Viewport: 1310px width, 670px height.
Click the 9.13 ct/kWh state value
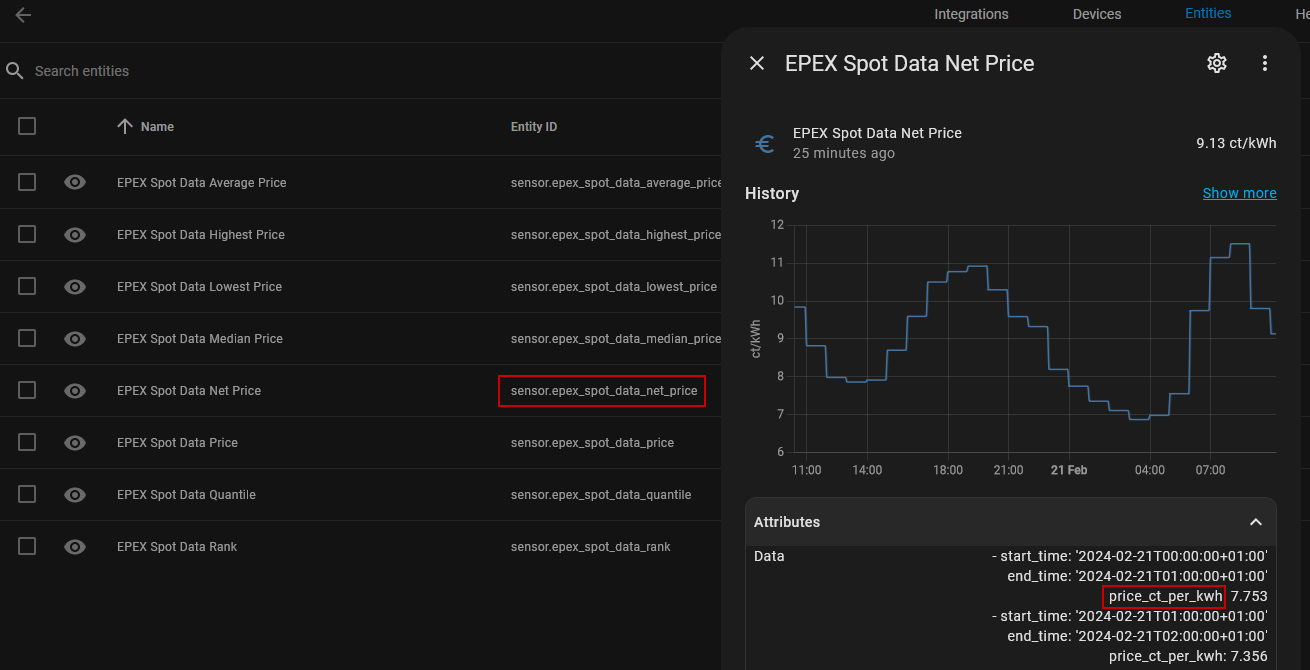(x=1236, y=143)
